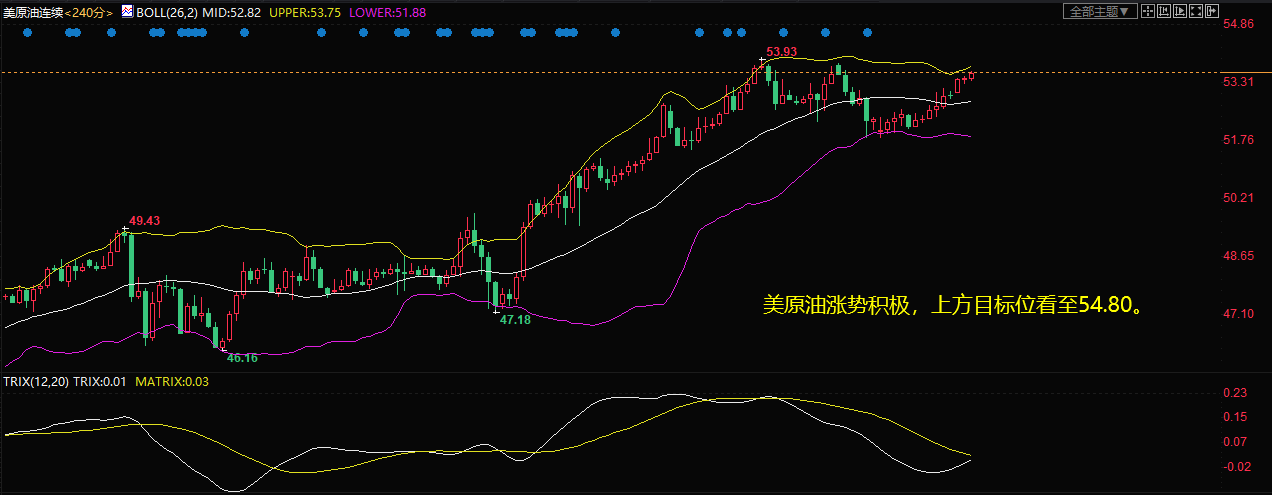This screenshot has height=495, width=1272.
Task: Click the <240分> period selector
Action: [90, 11]
